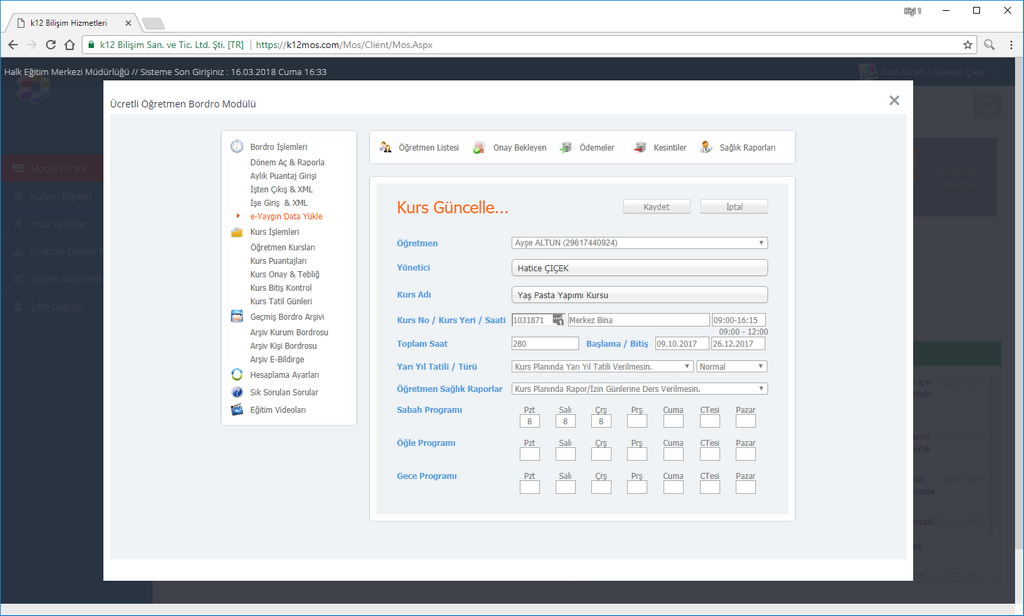This screenshot has width=1024, height=616.
Task: Open e-Yaygın Data Yükle
Action: click(286, 216)
